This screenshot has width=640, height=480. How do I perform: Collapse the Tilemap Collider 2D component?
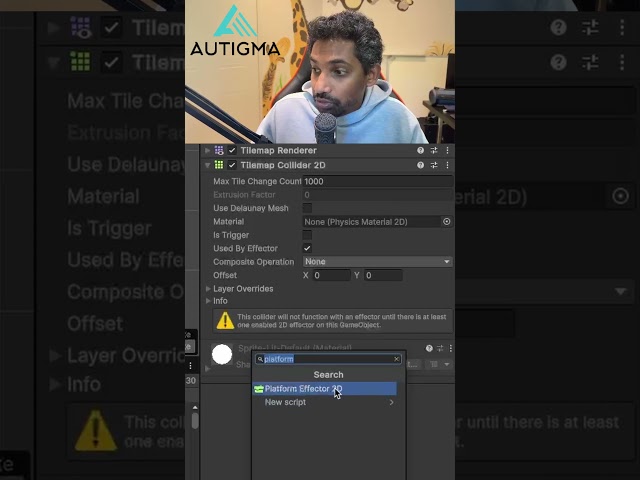pyautogui.click(x=207, y=165)
